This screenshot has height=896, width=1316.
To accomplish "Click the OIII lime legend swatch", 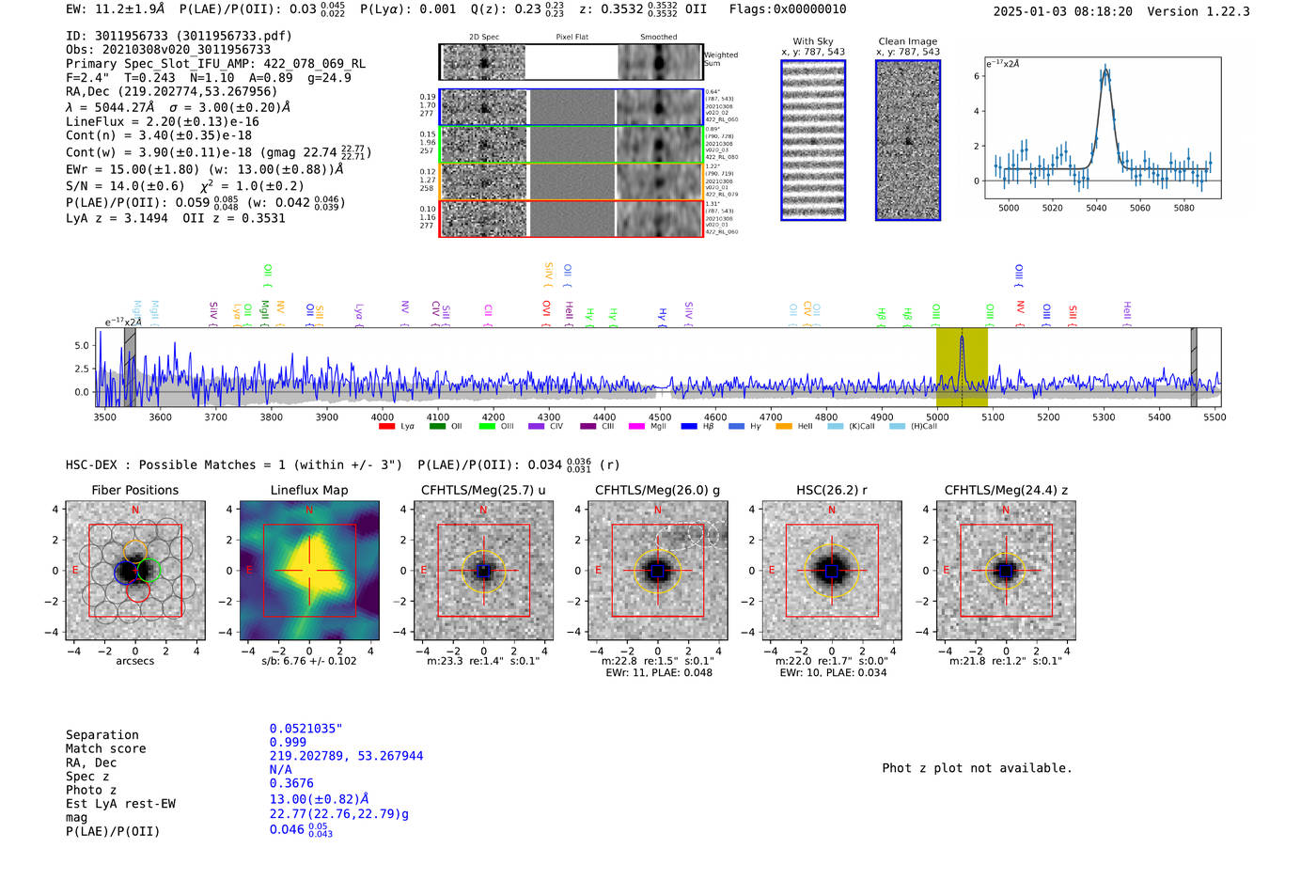I will (487, 427).
